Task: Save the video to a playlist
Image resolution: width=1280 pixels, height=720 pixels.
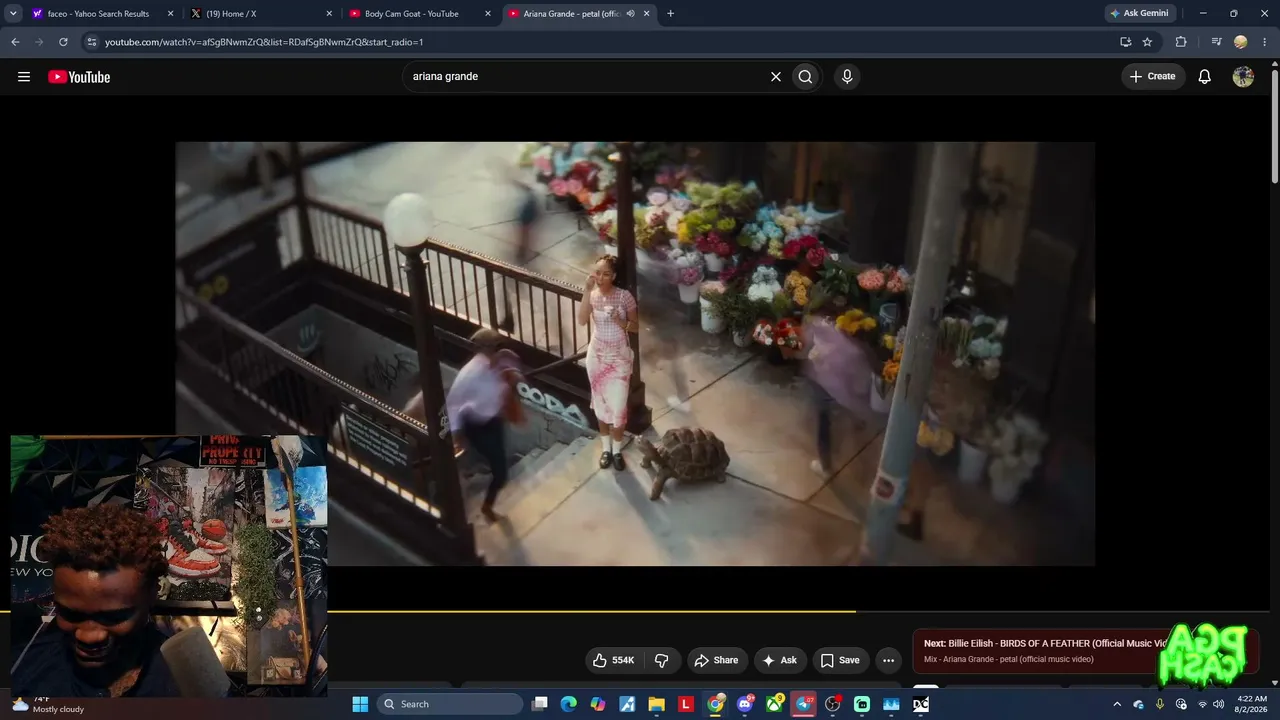Action: 840,660
